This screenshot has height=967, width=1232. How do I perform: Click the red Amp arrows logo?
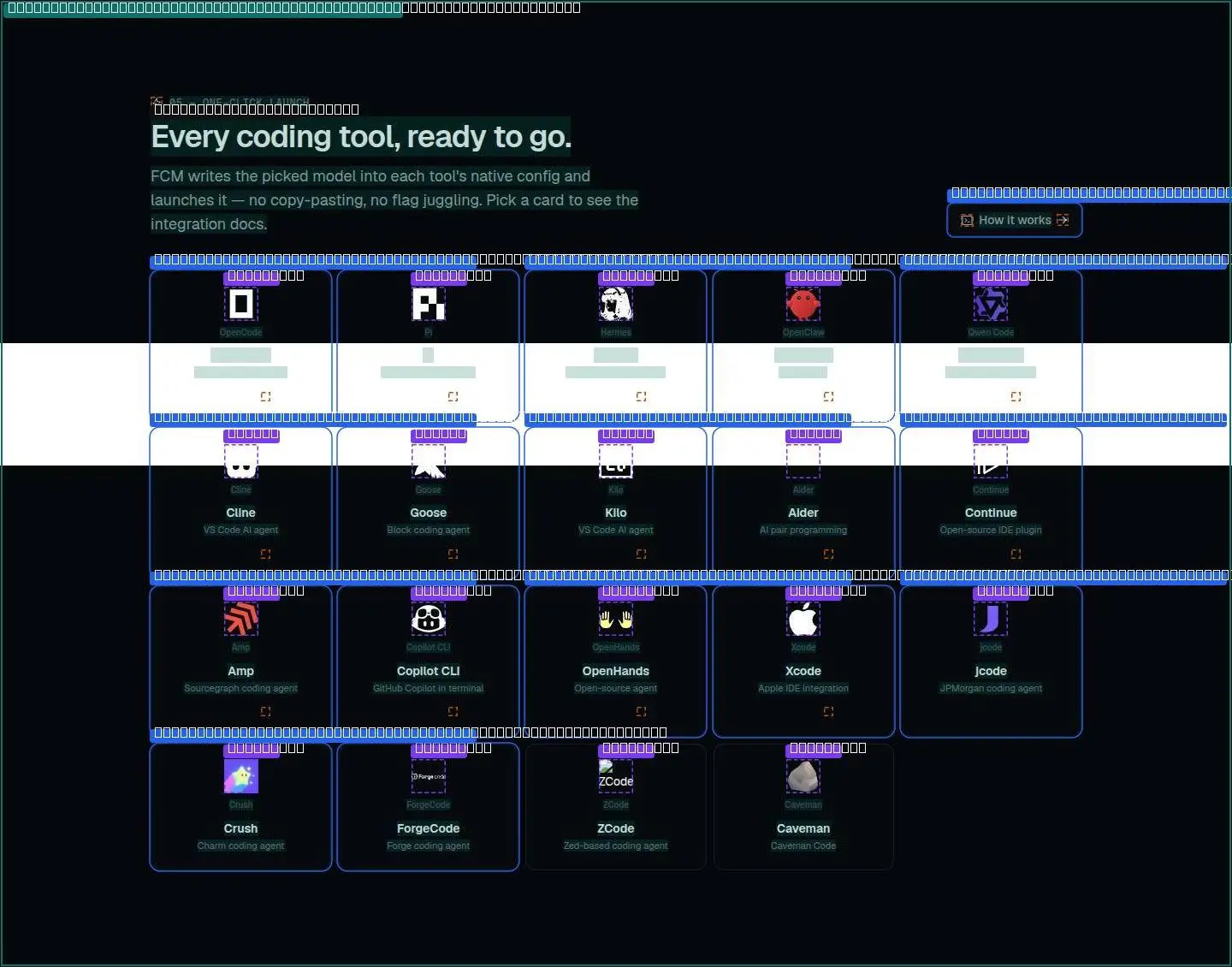point(241,619)
